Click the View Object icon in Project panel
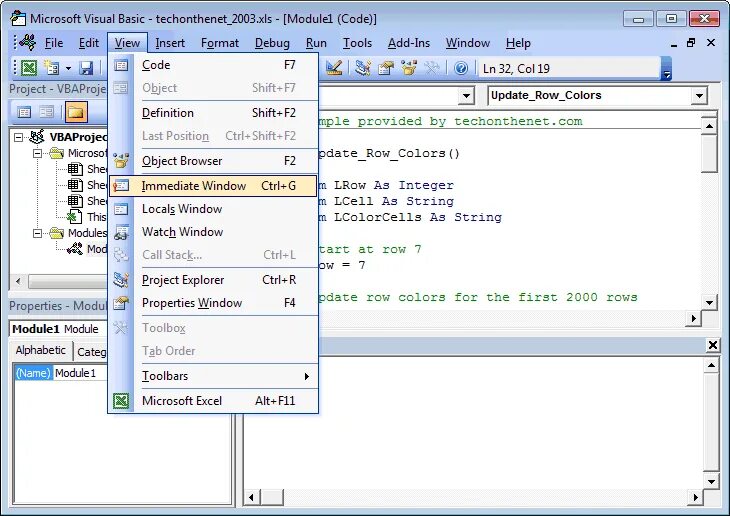This screenshot has width=730, height=516. [x=46, y=112]
